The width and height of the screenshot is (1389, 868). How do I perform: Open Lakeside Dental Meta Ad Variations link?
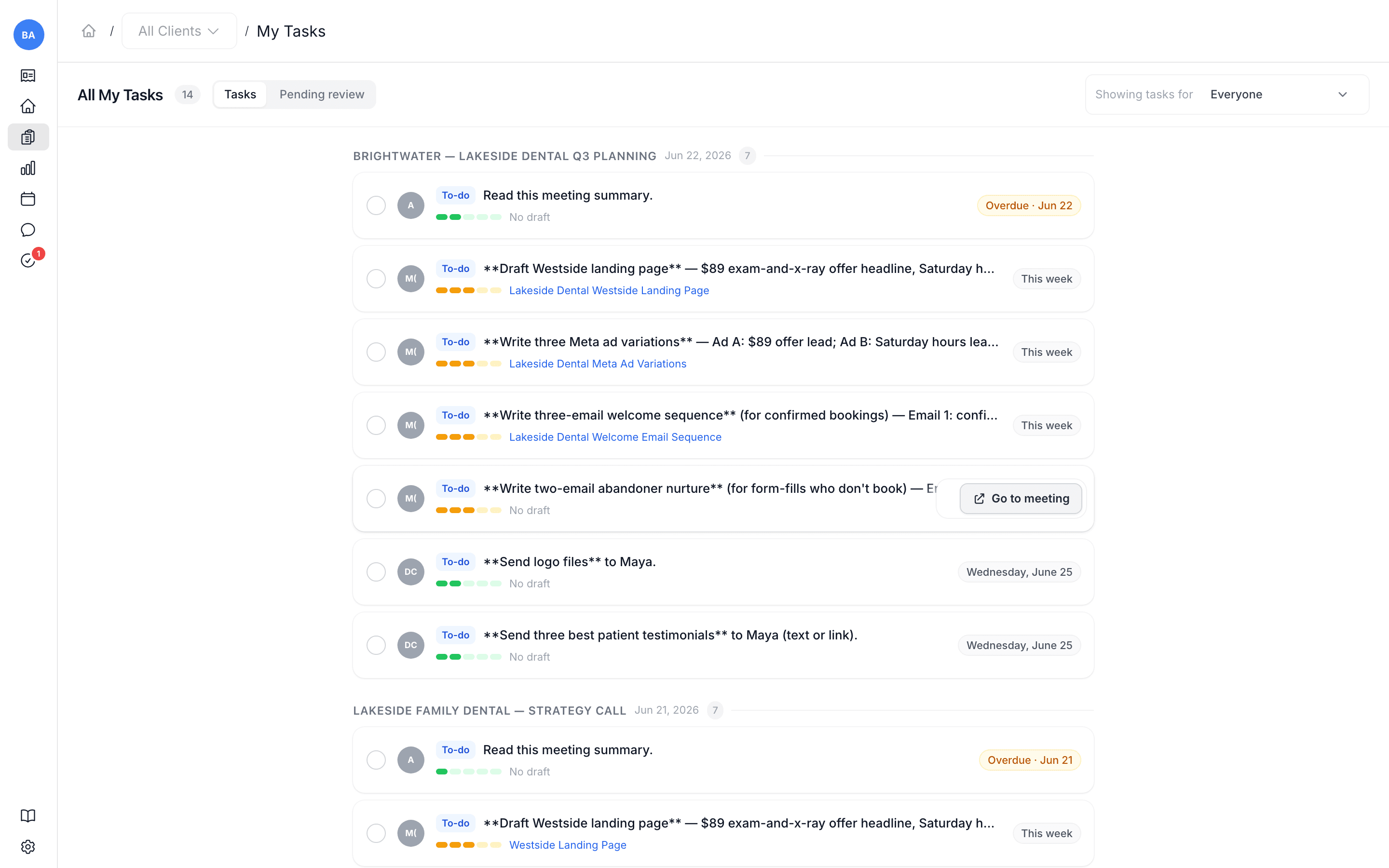pos(598,364)
